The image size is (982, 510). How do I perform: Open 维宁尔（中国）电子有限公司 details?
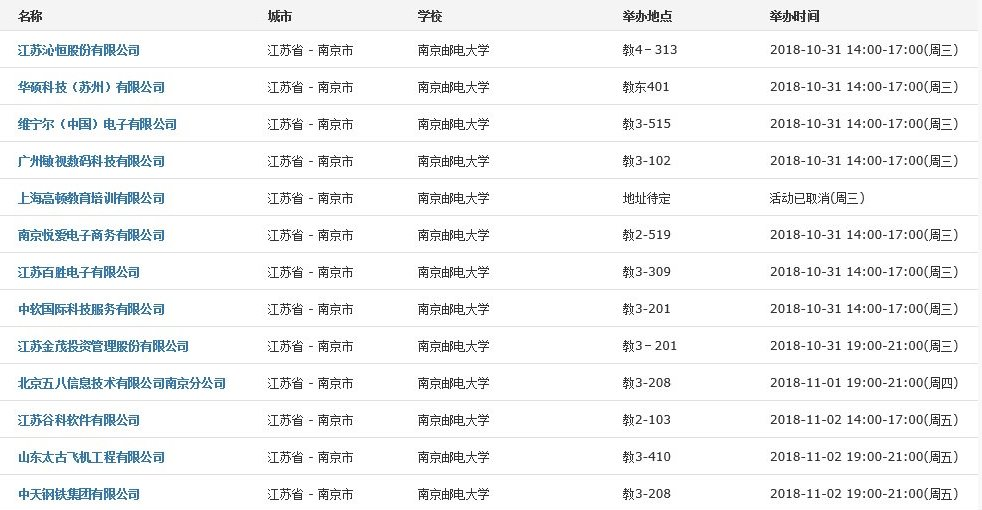pyautogui.click(x=97, y=124)
